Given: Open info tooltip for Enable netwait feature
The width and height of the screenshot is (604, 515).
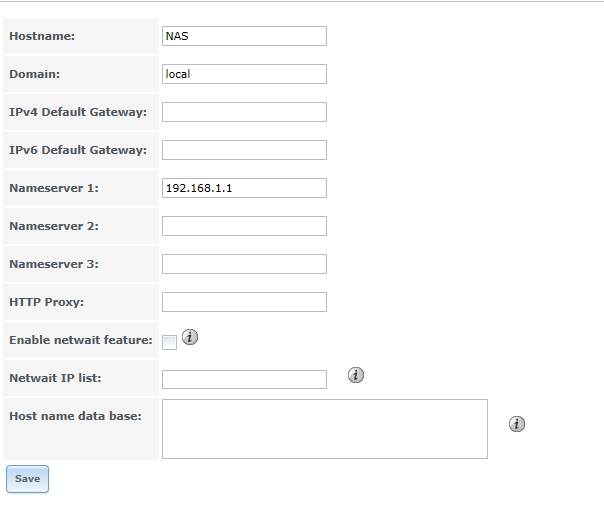Looking at the screenshot, I should (190, 337).
